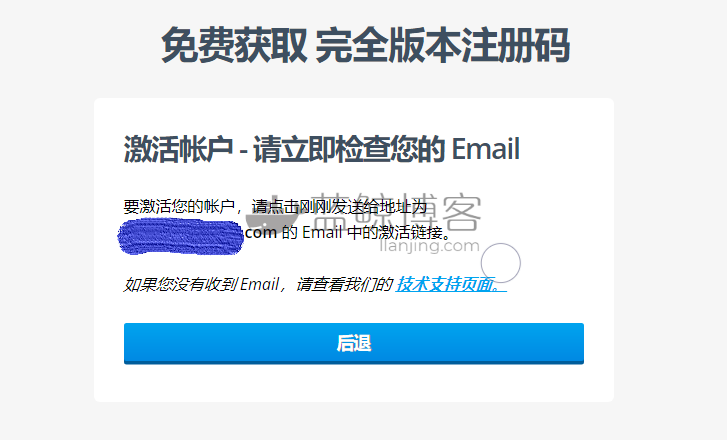Click the 请点击刚刚发送给地址为 text
This screenshot has width=727, height=440.
[x=339, y=206]
